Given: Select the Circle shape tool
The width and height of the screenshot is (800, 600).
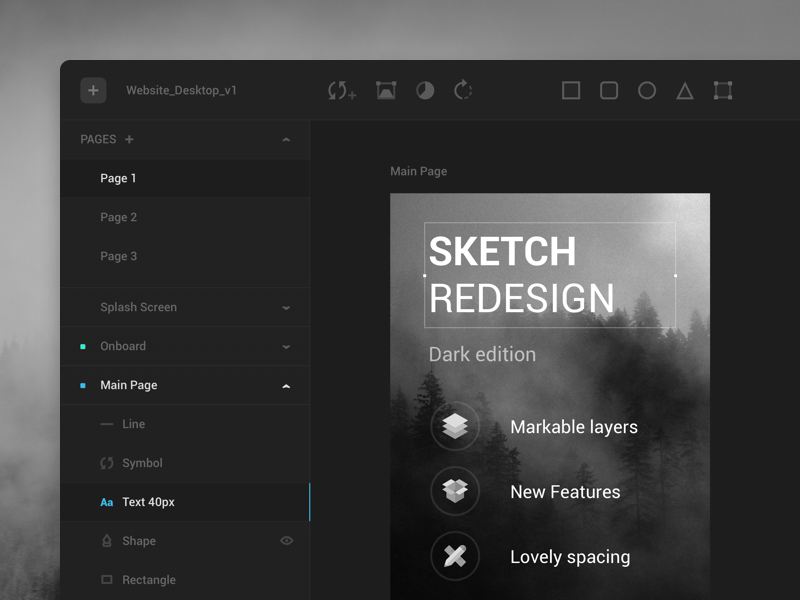Looking at the screenshot, I should pyautogui.click(x=647, y=91).
